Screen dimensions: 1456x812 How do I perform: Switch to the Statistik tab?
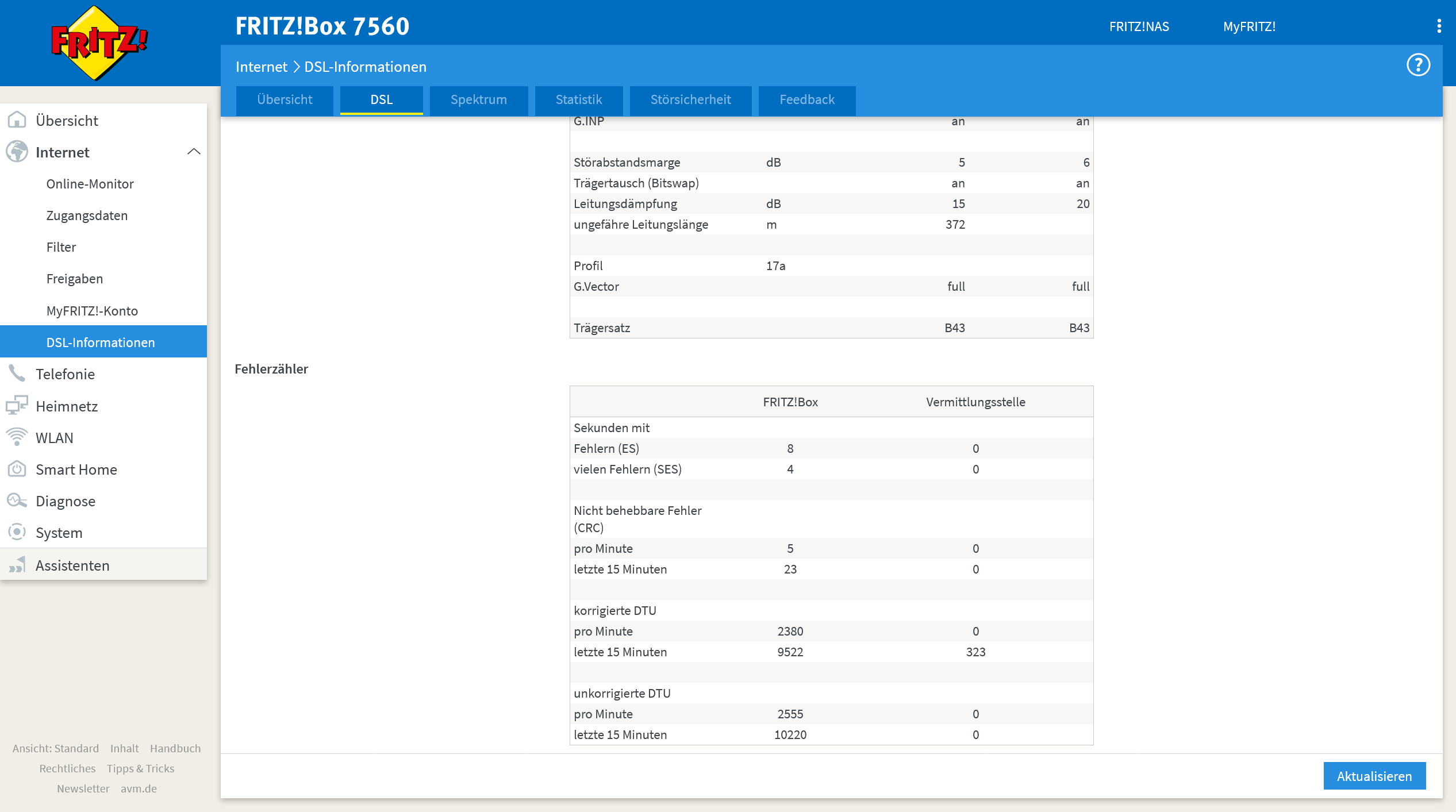pyautogui.click(x=578, y=100)
